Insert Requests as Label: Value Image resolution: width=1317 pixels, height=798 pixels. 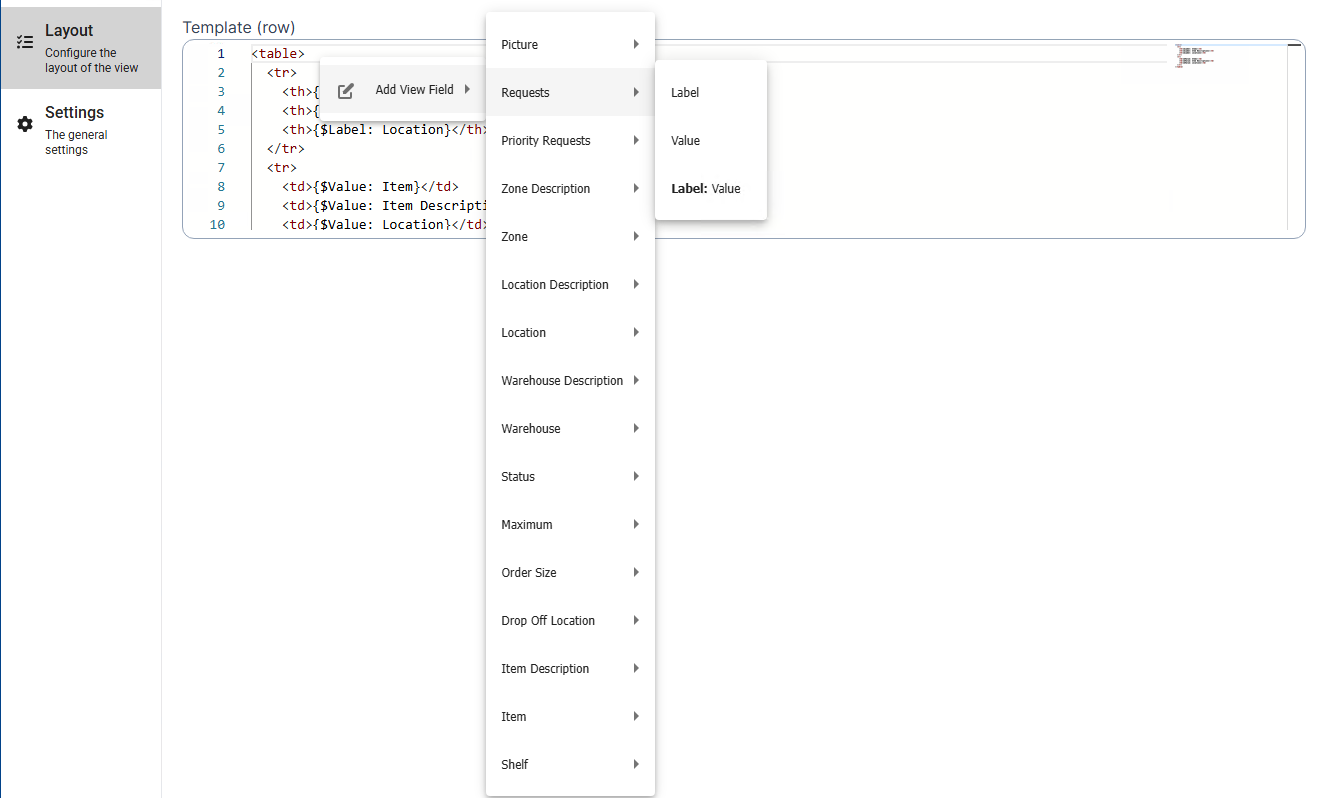[711, 188]
